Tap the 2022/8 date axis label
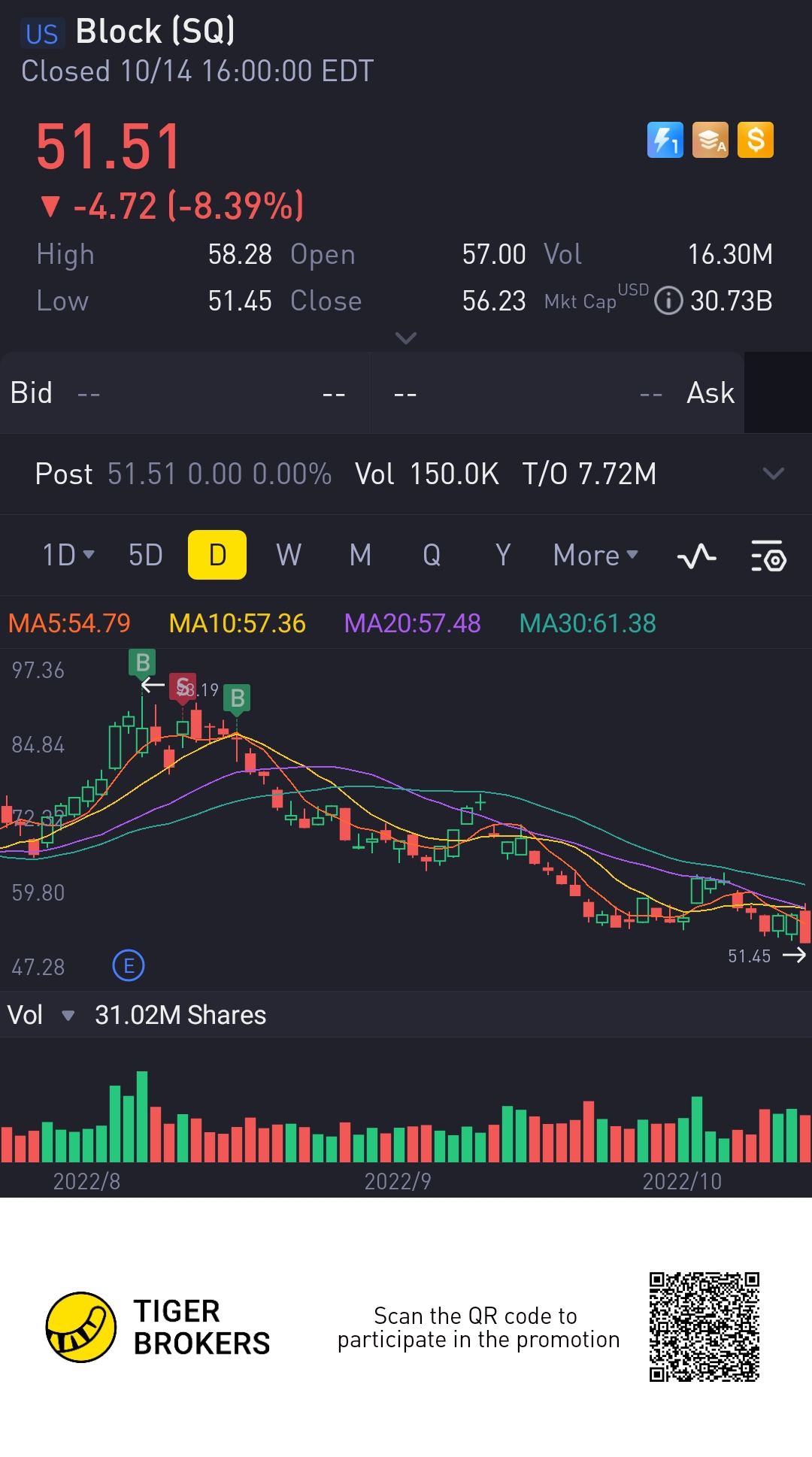The height and width of the screenshot is (1457, 812). (86, 1181)
